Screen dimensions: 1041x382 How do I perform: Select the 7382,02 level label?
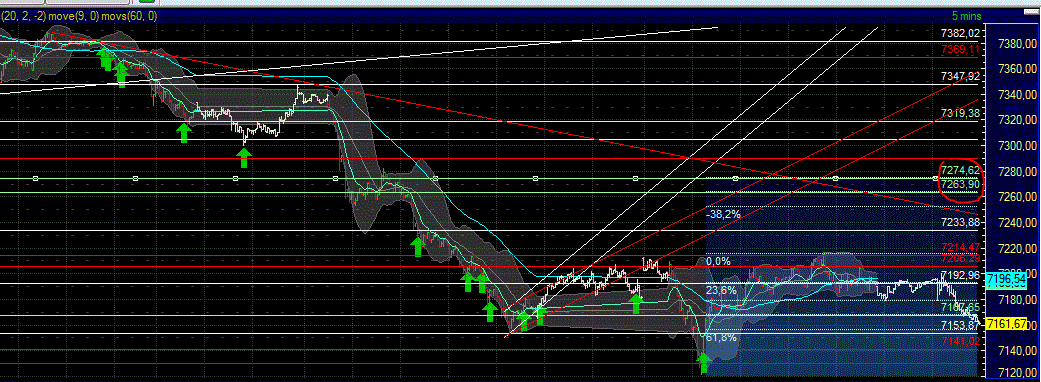pos(961,33)
